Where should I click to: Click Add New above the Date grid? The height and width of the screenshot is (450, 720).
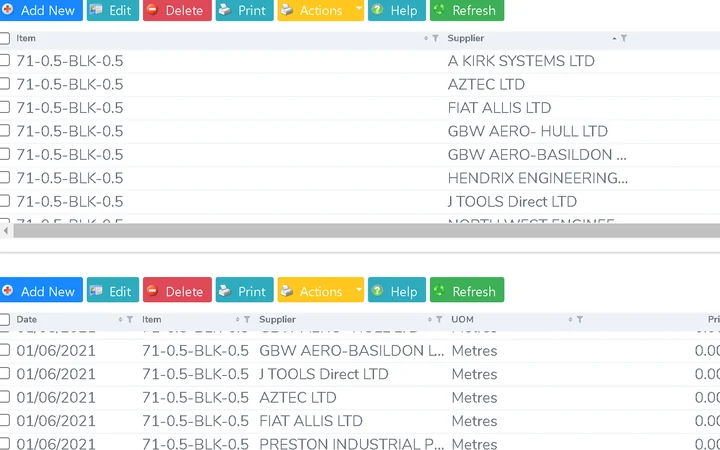click(x=41, y=290)
